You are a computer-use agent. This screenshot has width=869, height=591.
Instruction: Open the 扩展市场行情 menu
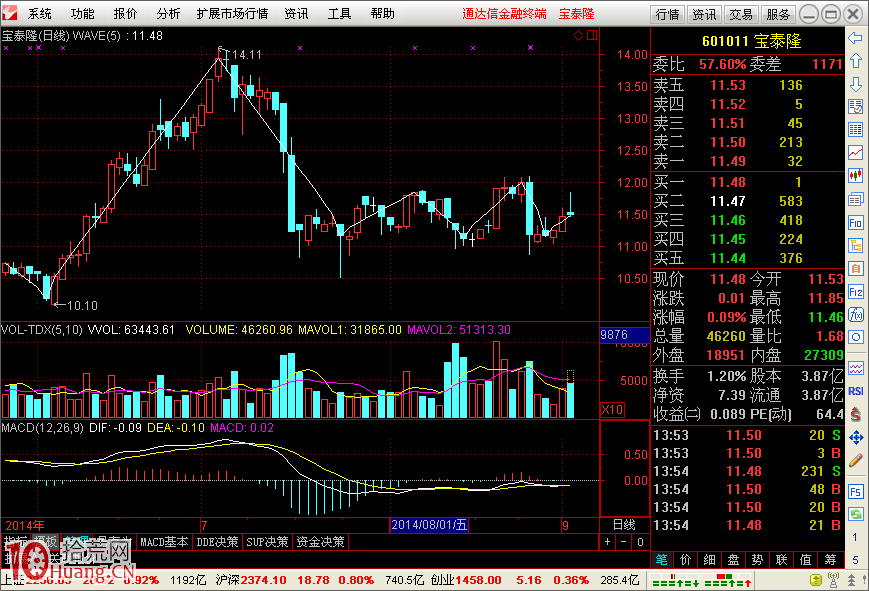point(232,13)
